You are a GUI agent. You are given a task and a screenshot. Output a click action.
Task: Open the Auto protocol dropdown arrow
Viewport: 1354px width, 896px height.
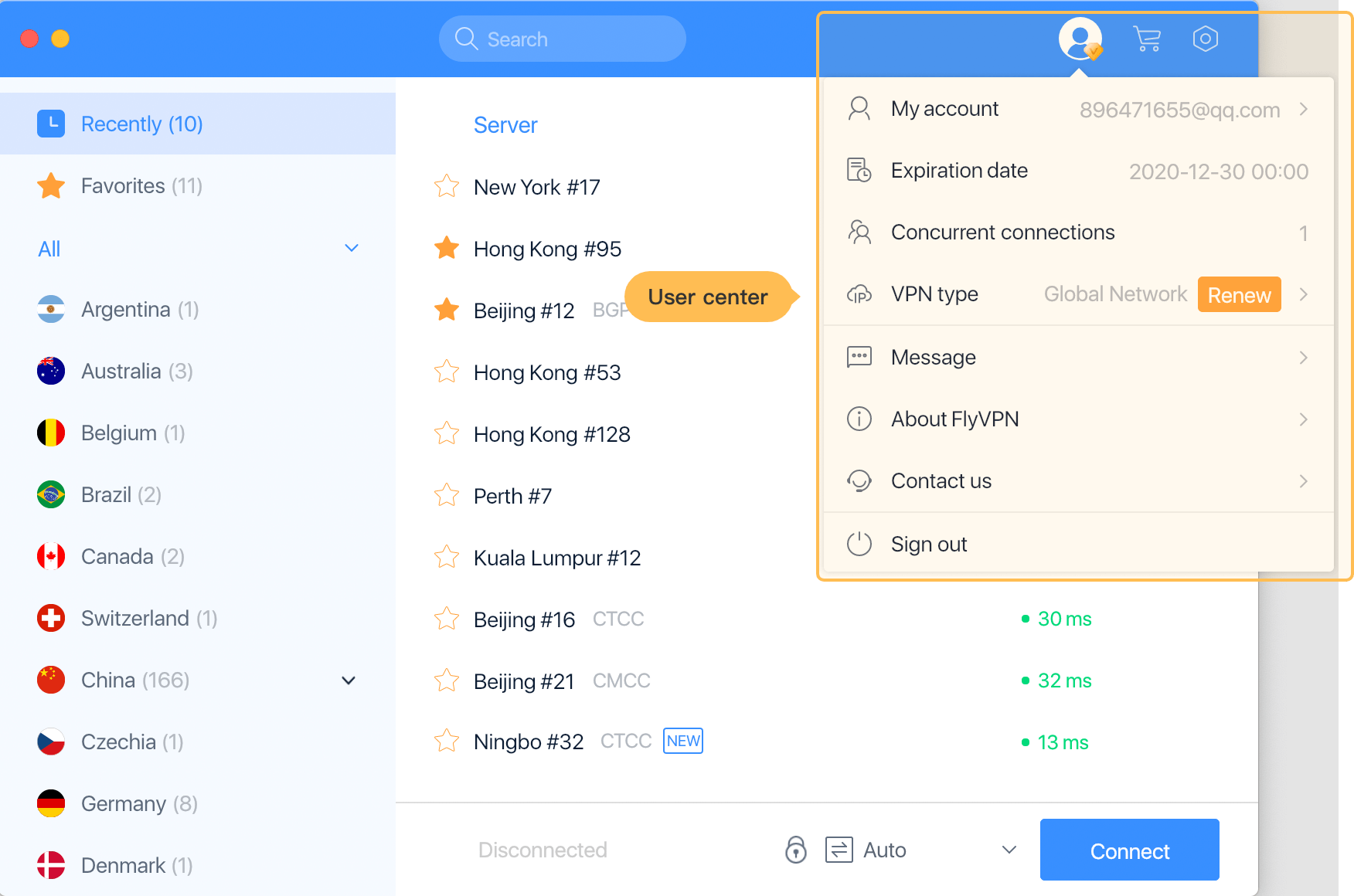click(1009, 850)
